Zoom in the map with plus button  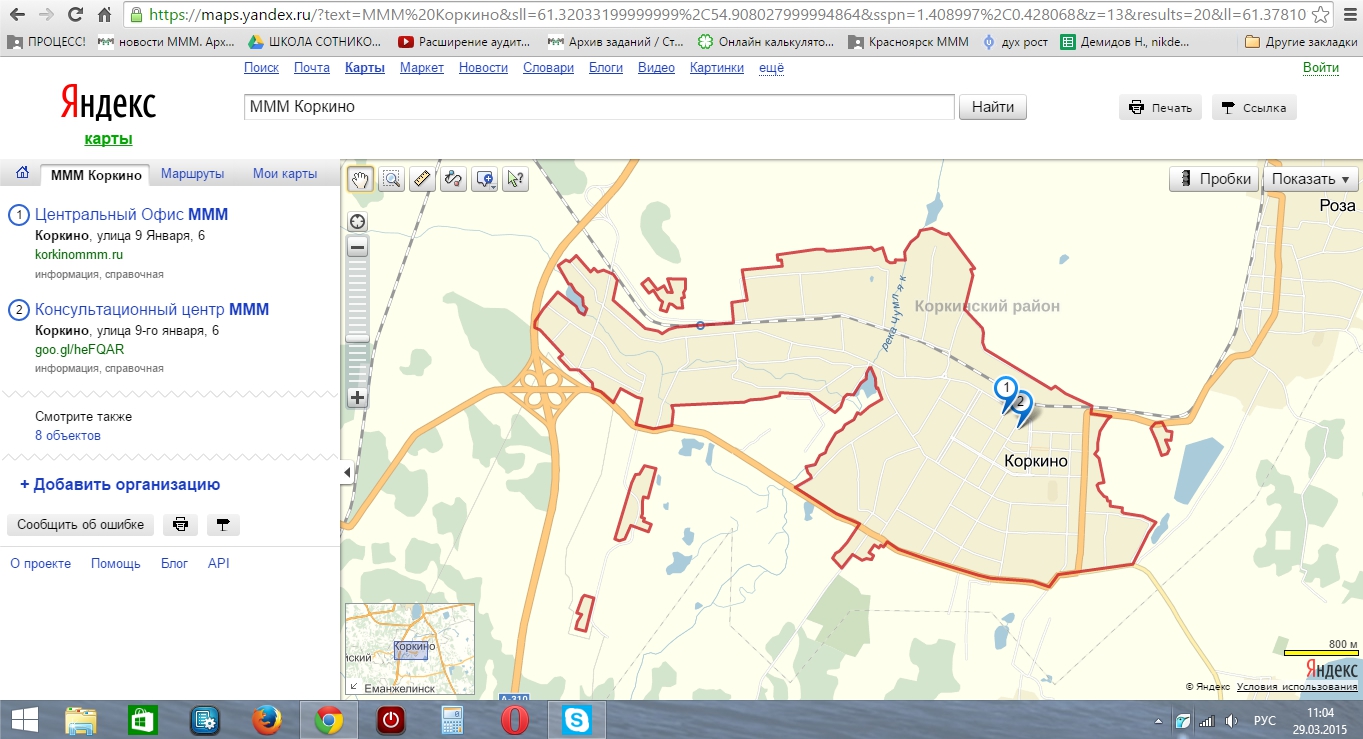(x=357, y=397)
